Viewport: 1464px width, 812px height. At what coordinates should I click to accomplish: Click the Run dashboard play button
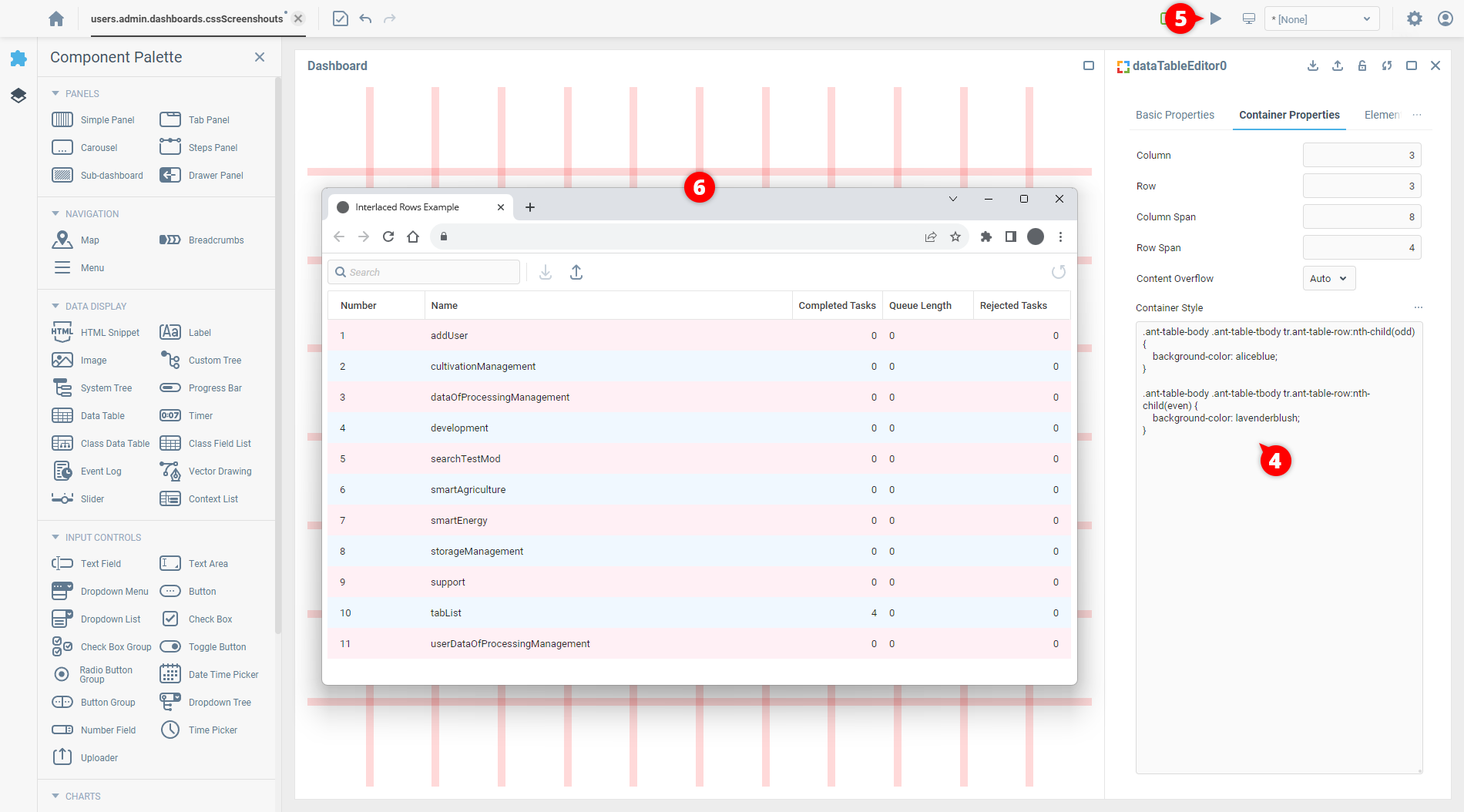(x=1216, y=18)
